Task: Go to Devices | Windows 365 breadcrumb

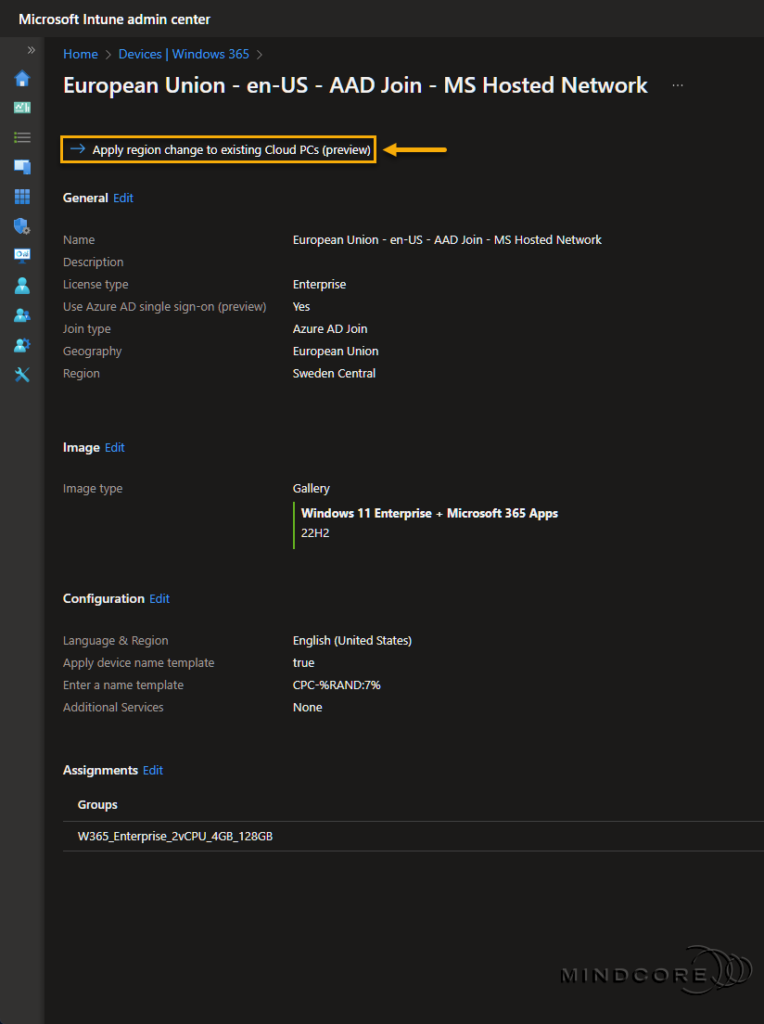Action: coord(183,54)
